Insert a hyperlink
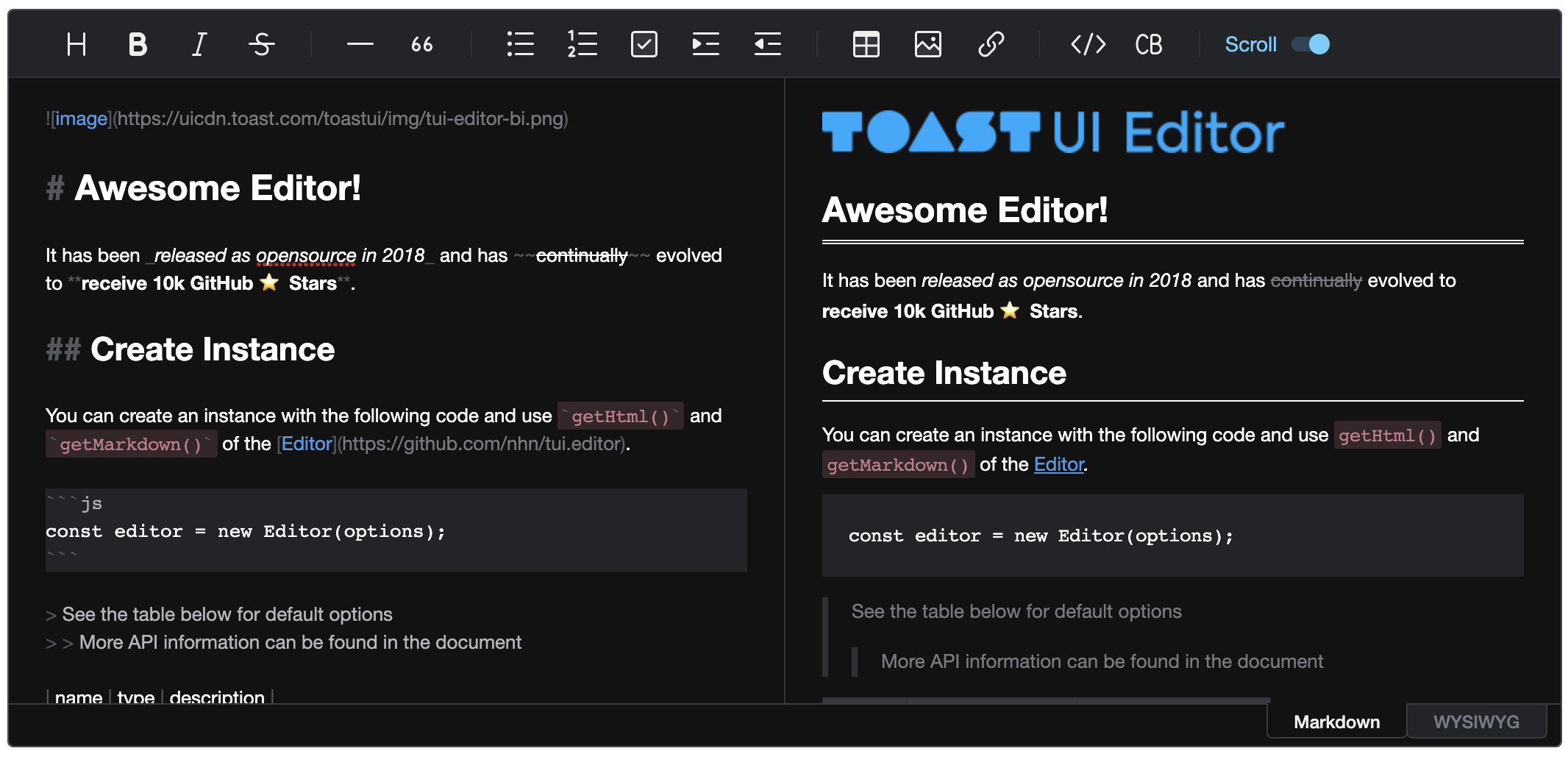This screenshot has width=1568, height=765. point(991,44)
